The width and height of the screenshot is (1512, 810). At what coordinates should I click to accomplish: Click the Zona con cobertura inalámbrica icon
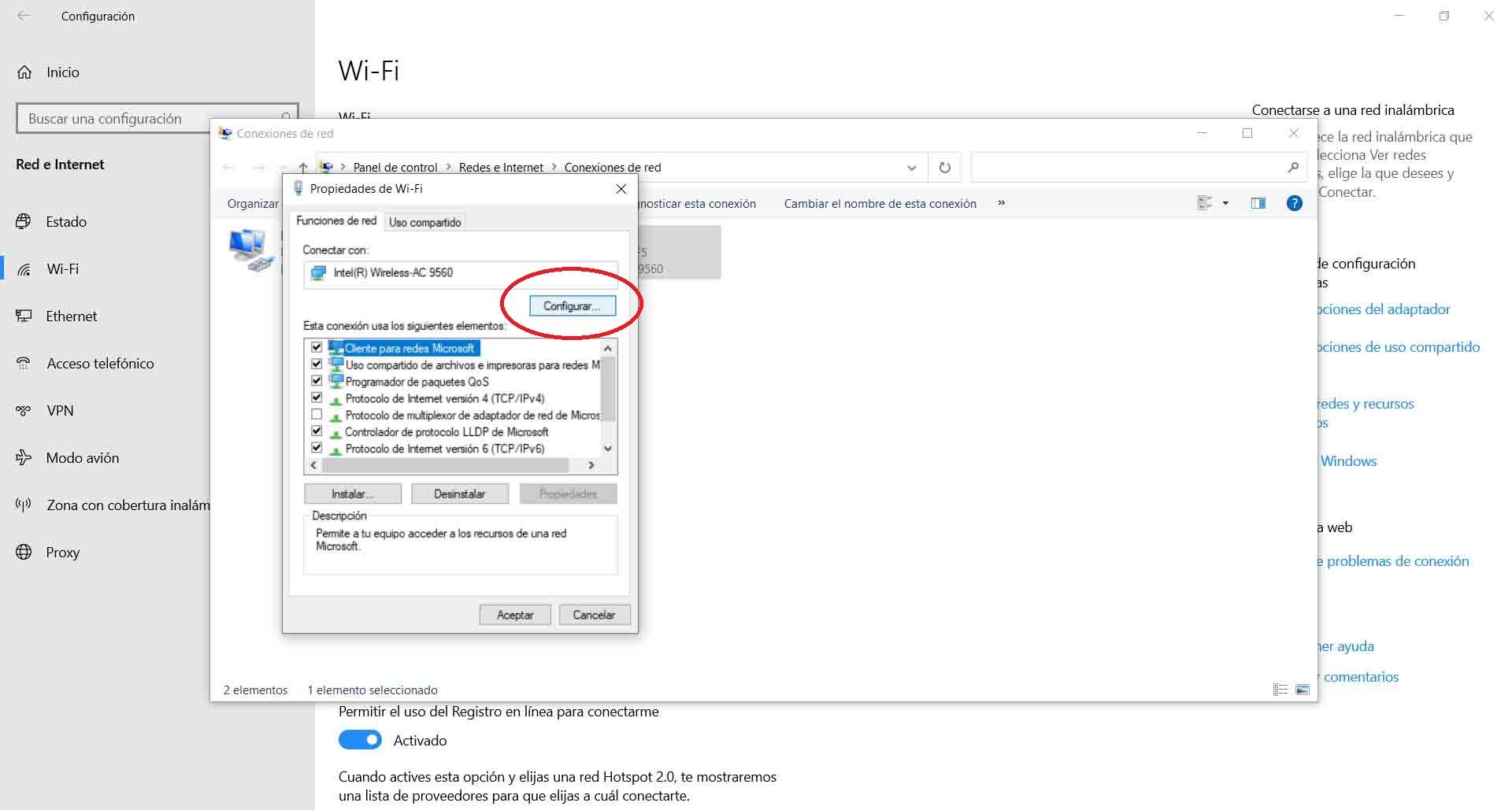pos(24,505)
